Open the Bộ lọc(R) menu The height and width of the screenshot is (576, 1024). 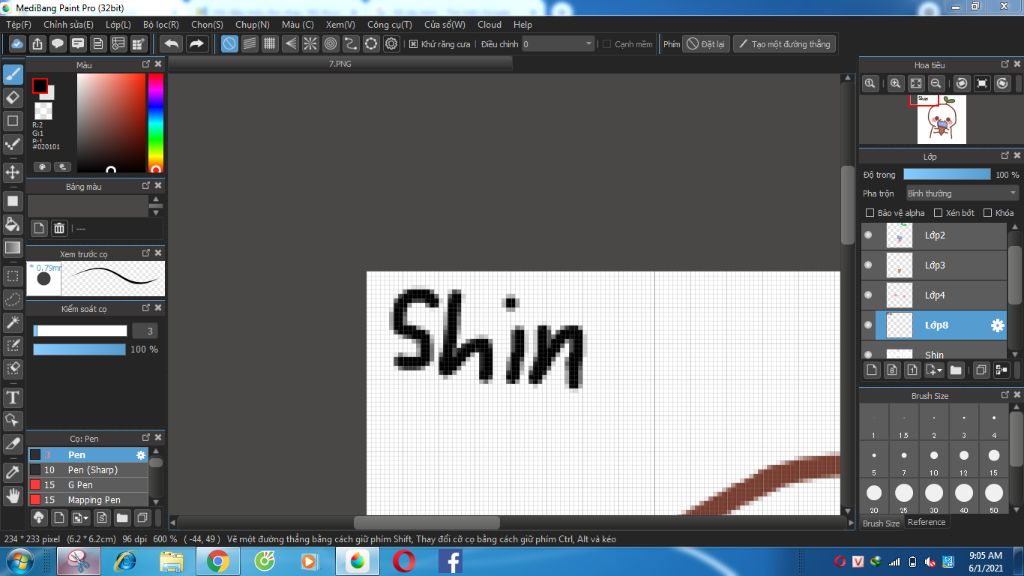coord(161,25)
